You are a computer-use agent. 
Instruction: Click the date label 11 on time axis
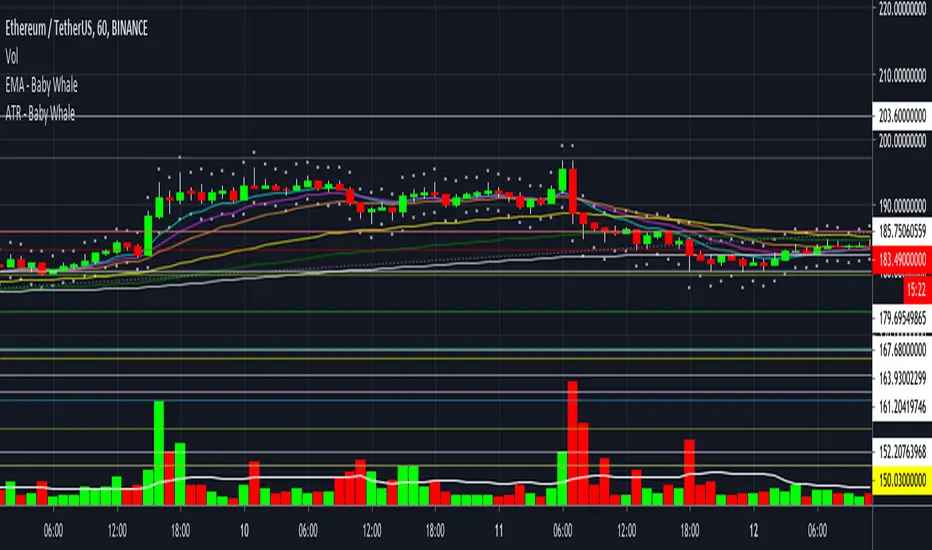tap(498, 530)
